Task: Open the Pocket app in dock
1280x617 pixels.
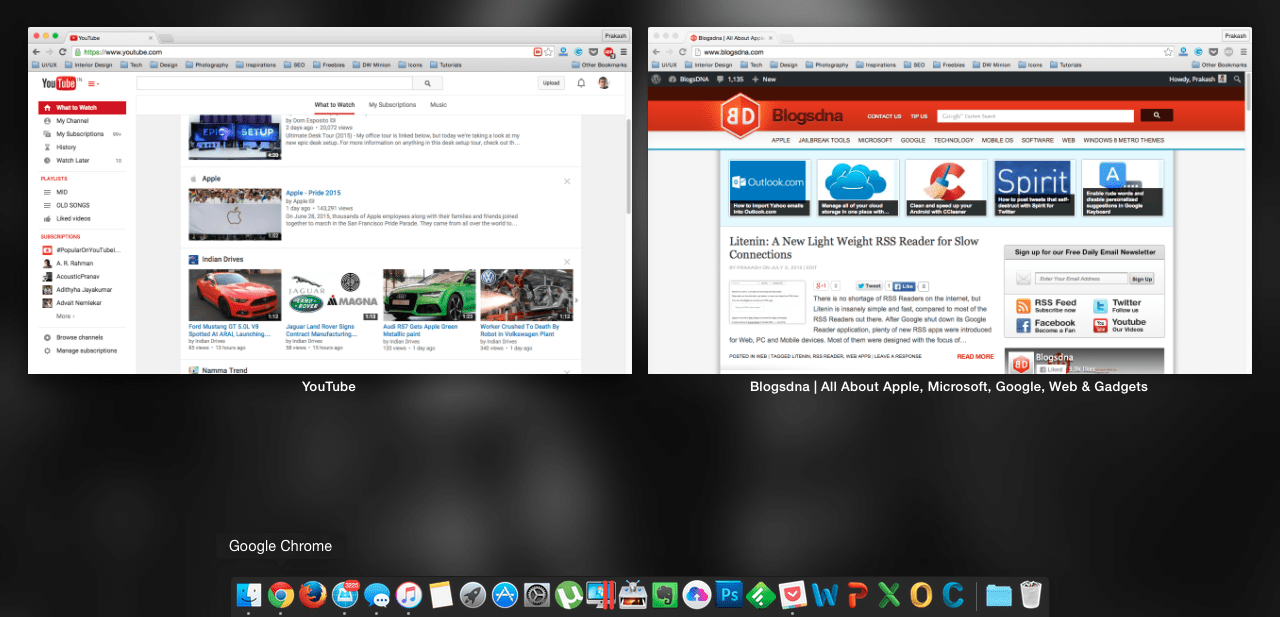Action: pos(793,595)
